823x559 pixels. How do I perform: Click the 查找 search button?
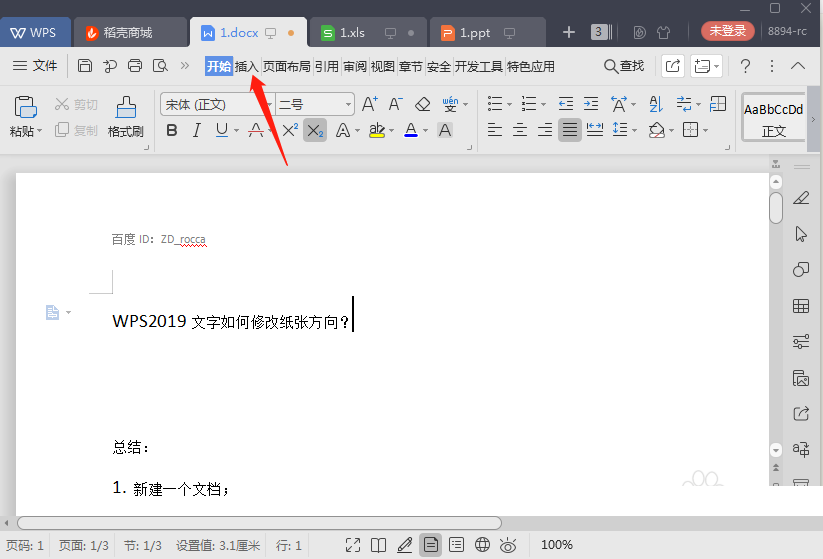pos(624,66)
